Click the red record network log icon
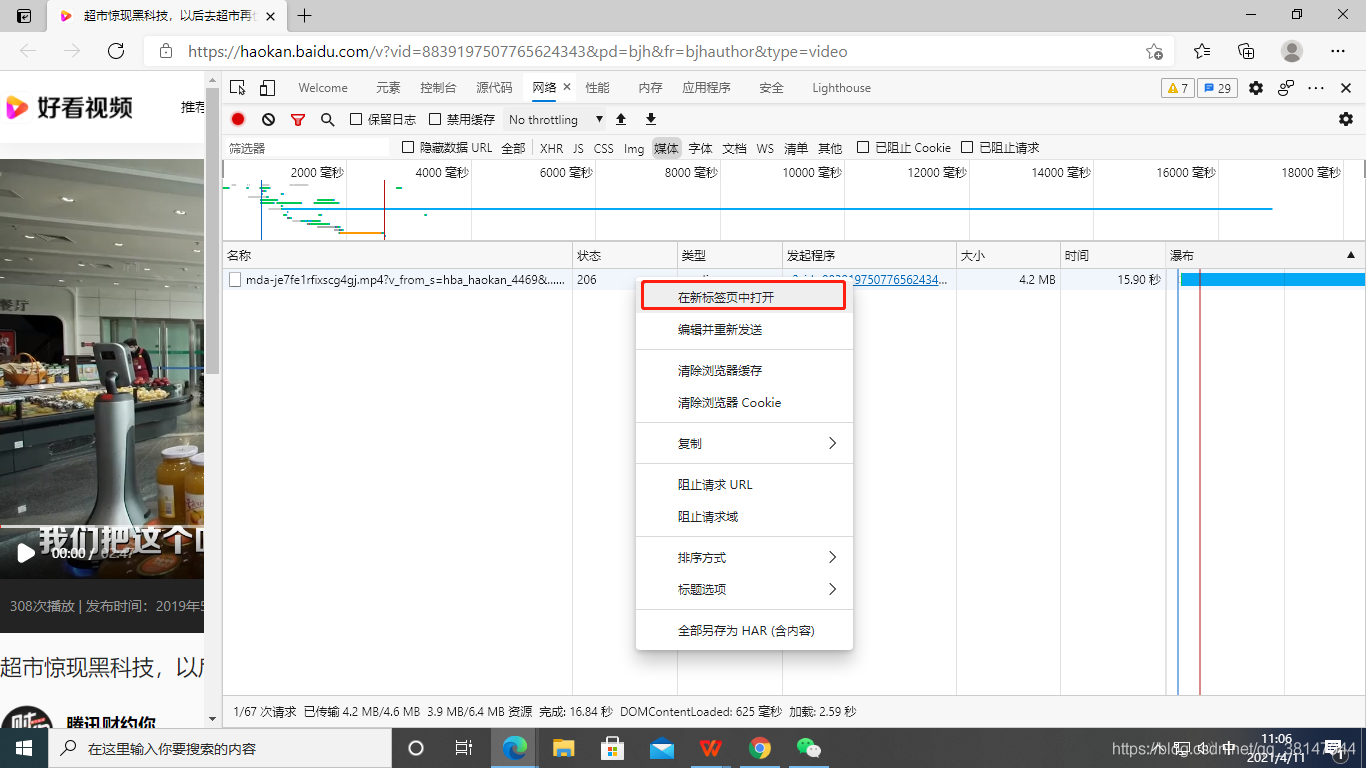 (x=238, y=119)
